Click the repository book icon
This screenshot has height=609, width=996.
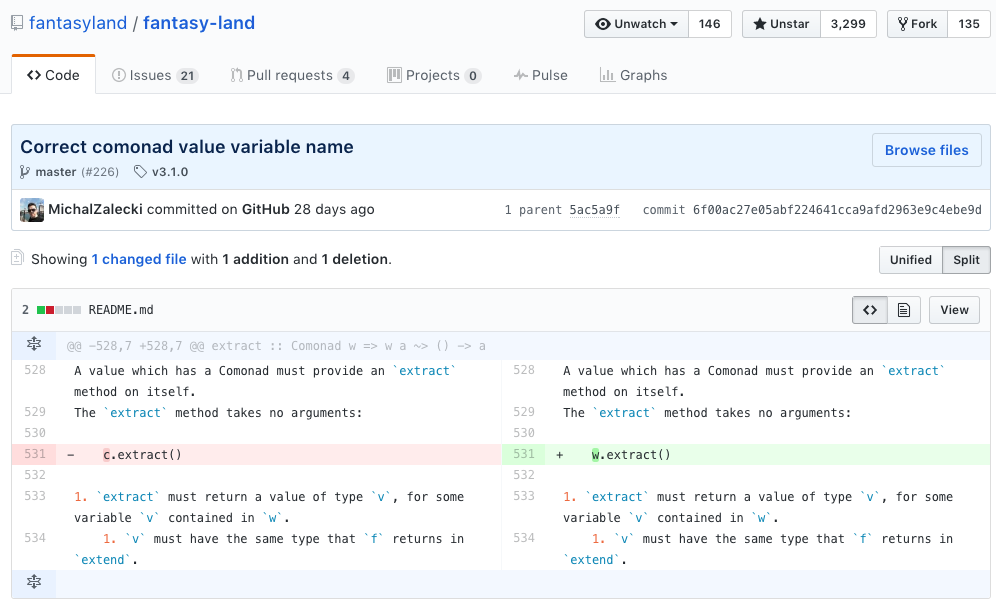click(x=17, y=23)
